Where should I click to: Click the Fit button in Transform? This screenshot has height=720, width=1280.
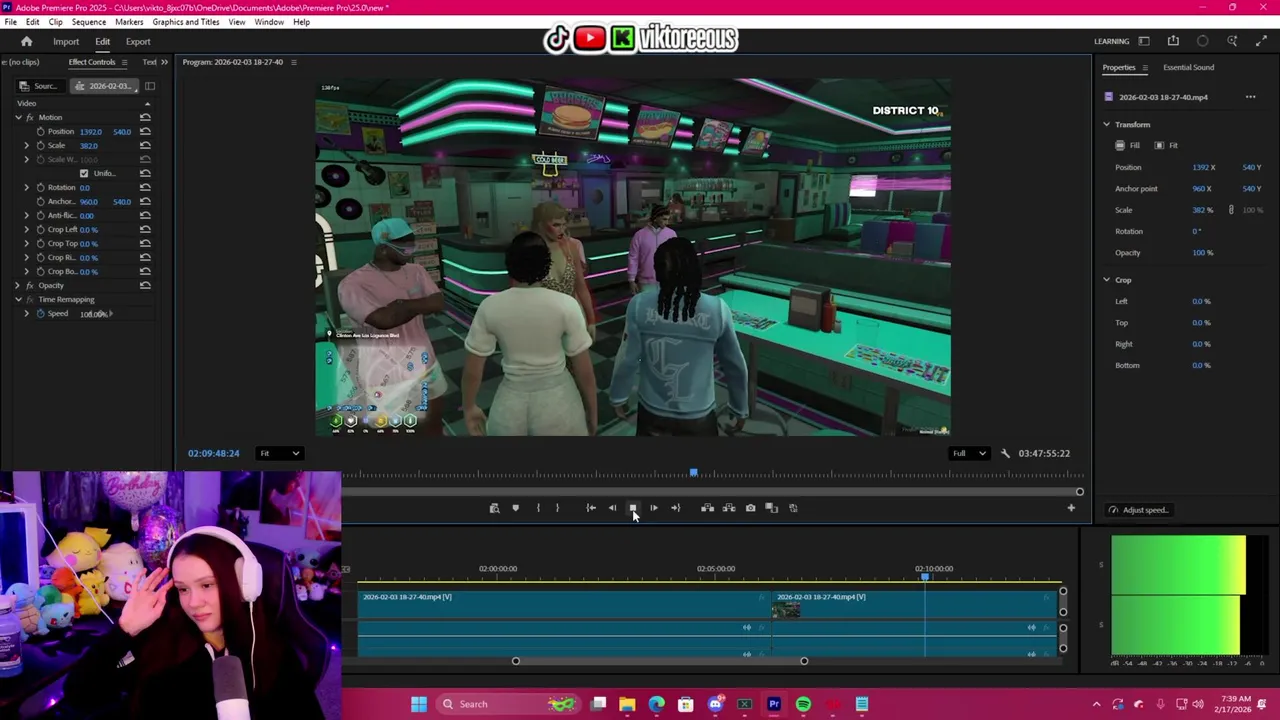(1167, 145)
